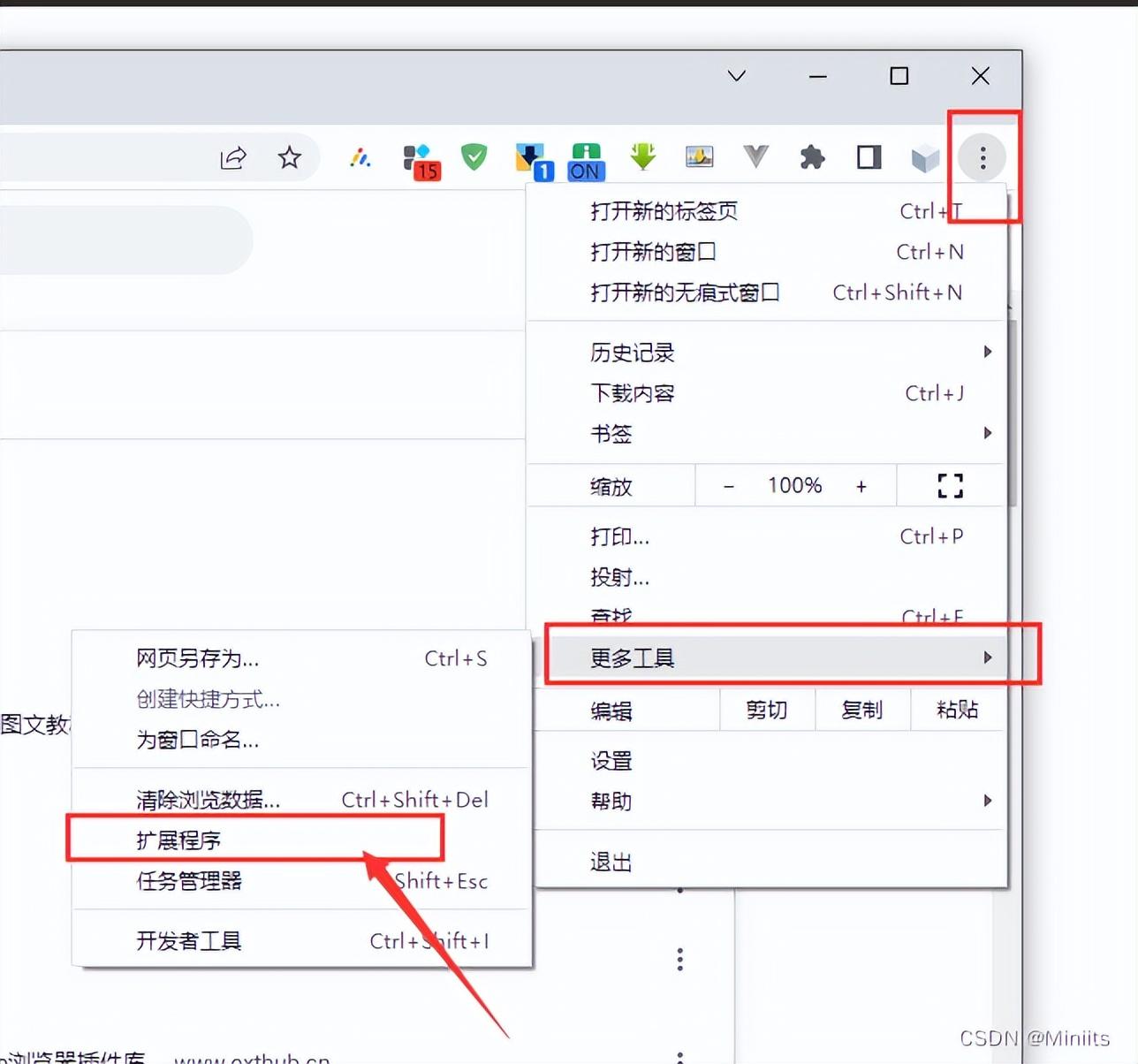The image size is (1138, 1064).
Task: Increase zoom with the plus button
Action: tap(861, 486)
